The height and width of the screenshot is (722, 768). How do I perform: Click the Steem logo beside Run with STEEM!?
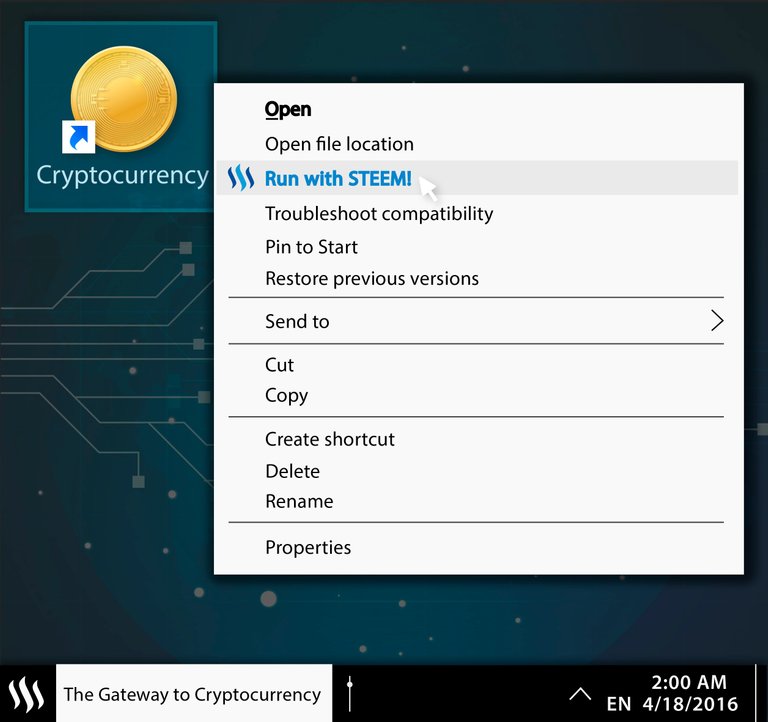(x=240, y=177)
